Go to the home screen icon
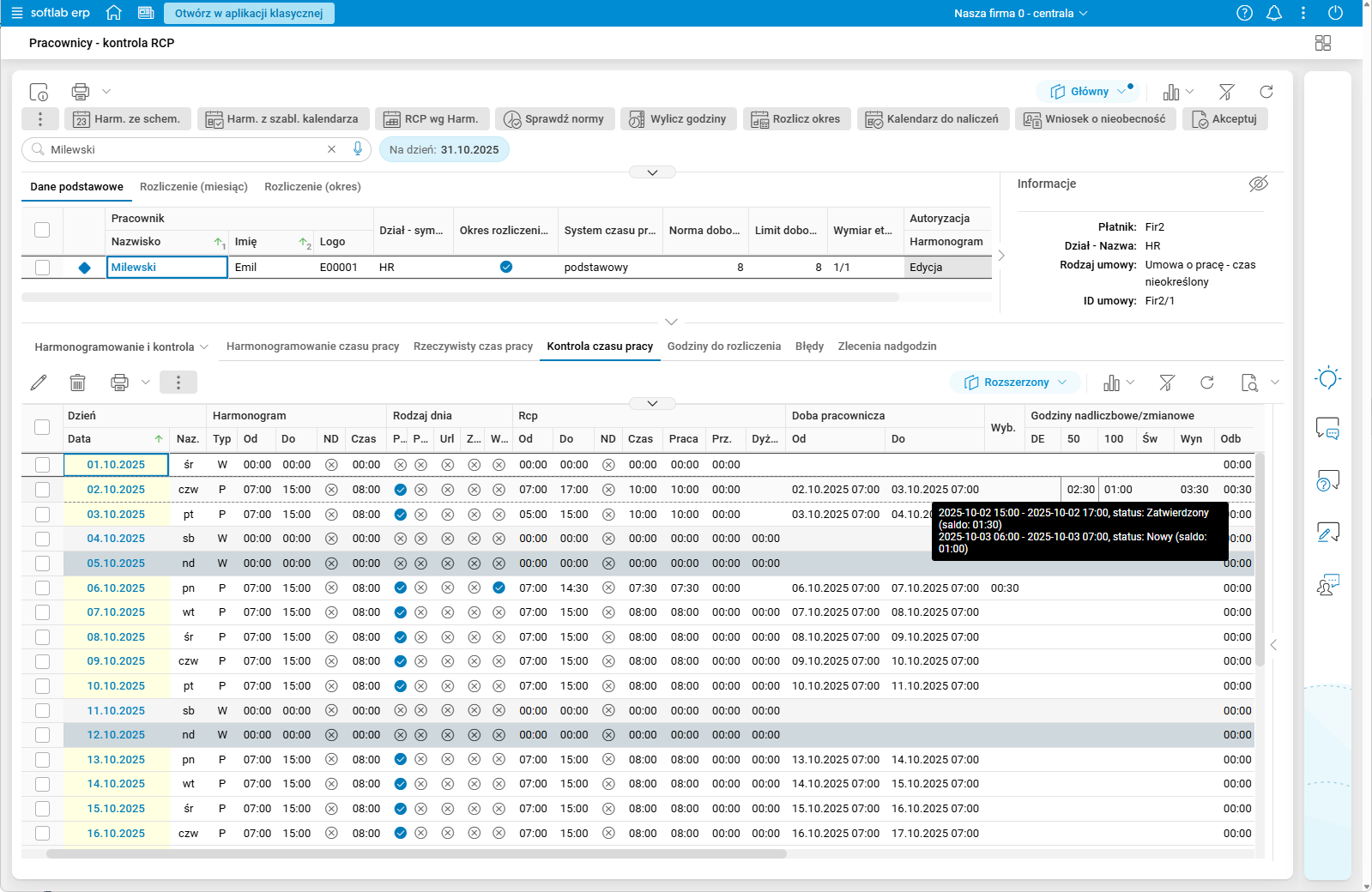This screenshot has height=892, width=1372. click(113, 13)
